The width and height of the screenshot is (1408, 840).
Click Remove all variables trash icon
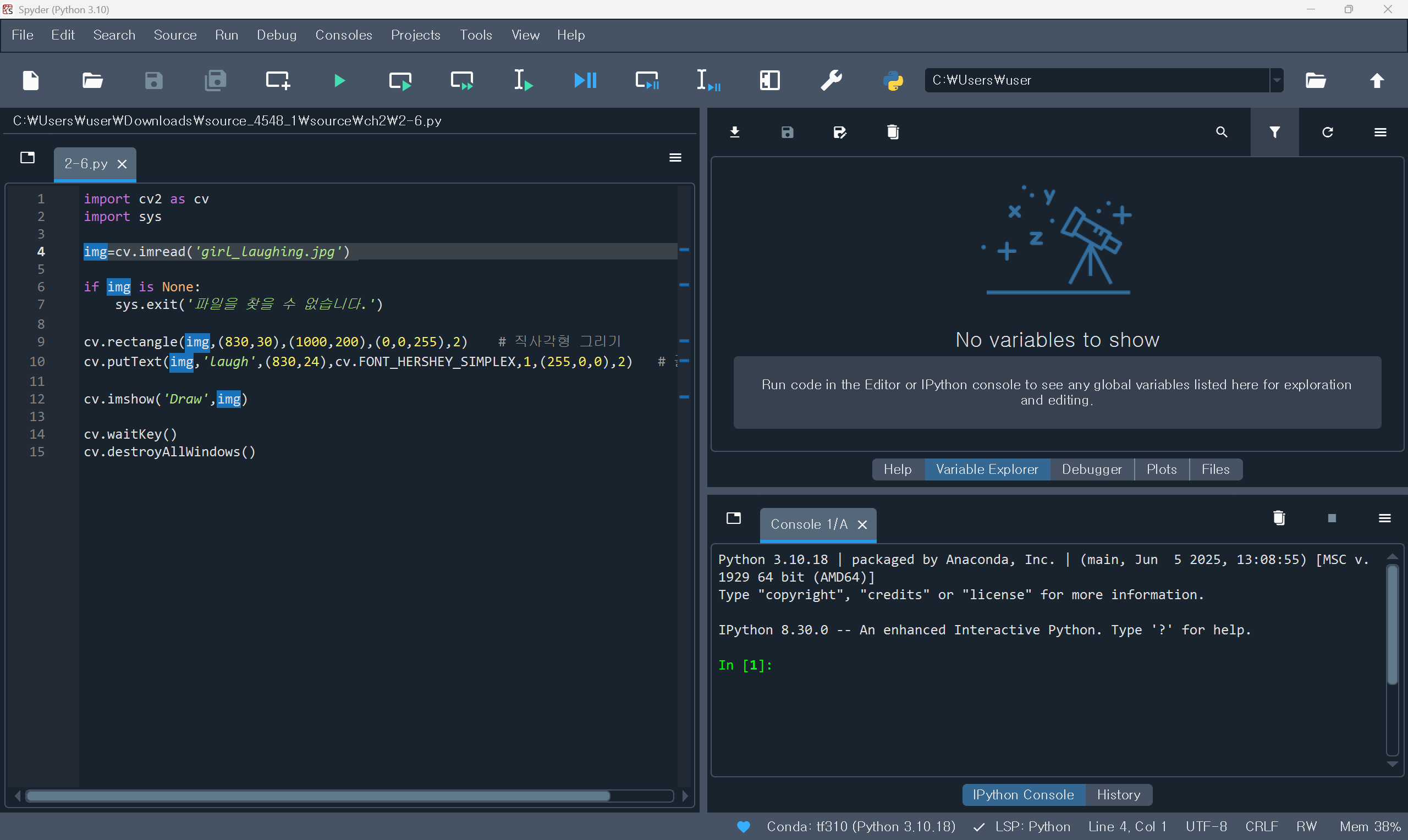tap(893, 132)
